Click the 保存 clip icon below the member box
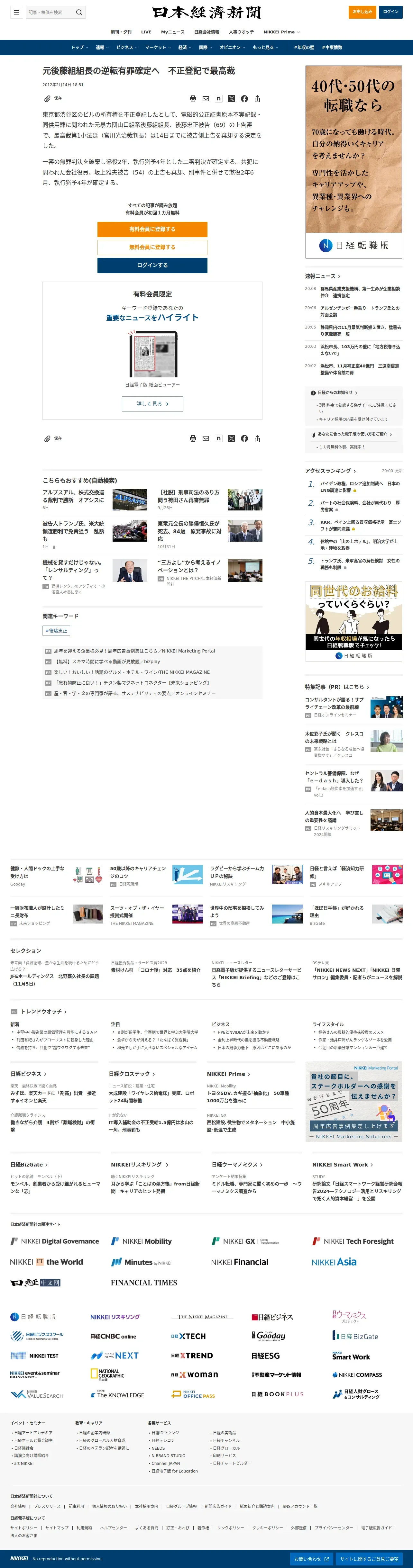This screenshot has height=1568, width=413. [x=47, y=438]
